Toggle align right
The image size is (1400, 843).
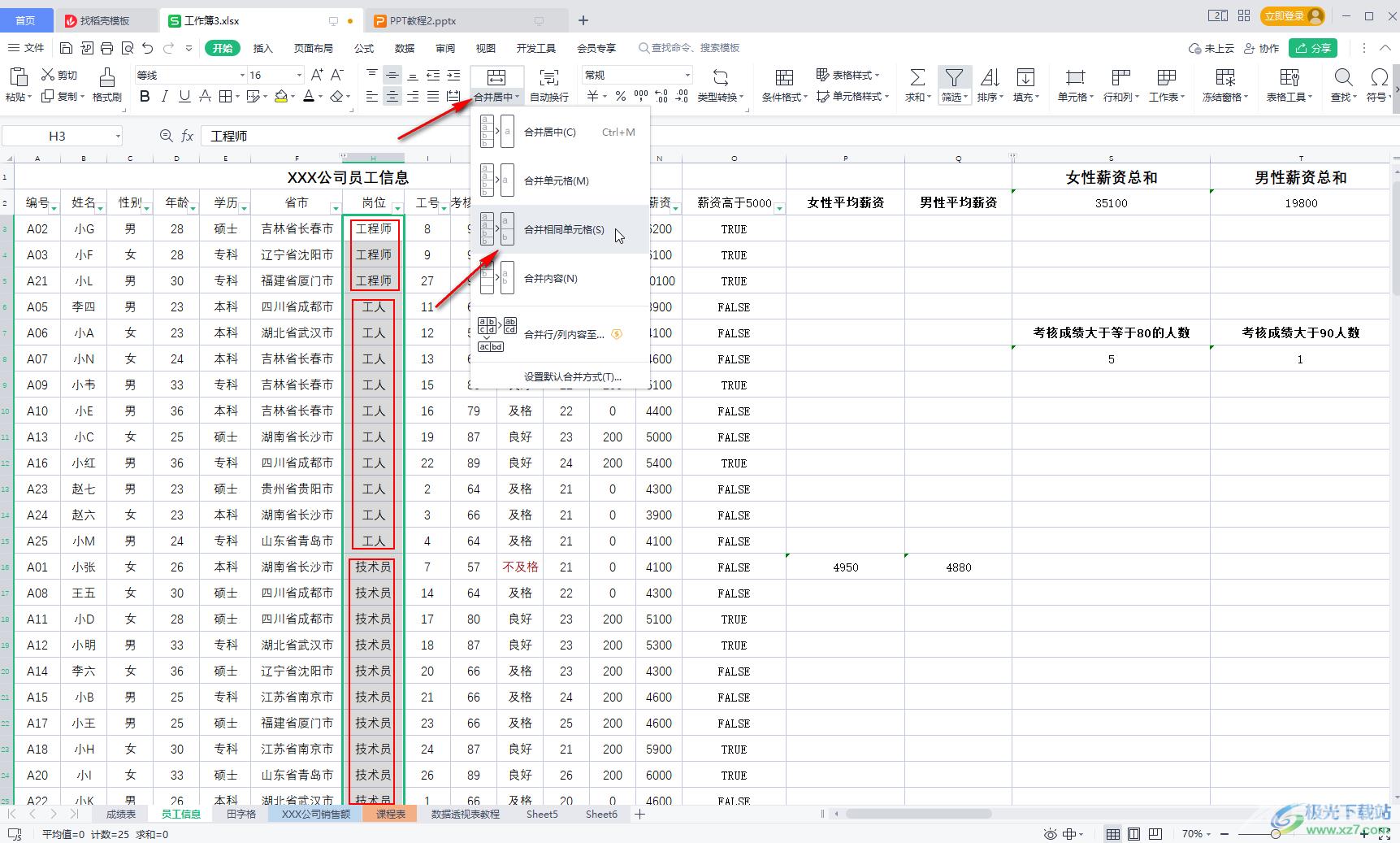[x=413, y=97]
